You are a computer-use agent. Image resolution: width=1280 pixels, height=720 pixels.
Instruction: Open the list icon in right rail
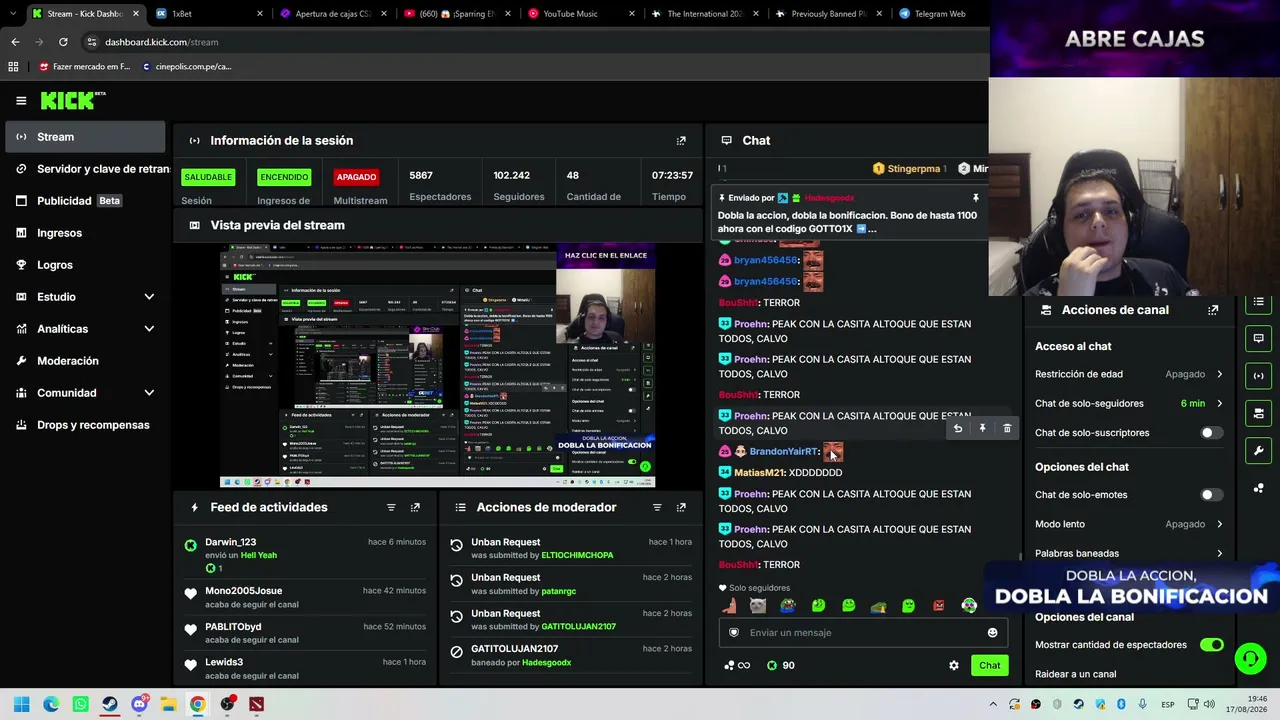coord(1259,302)
